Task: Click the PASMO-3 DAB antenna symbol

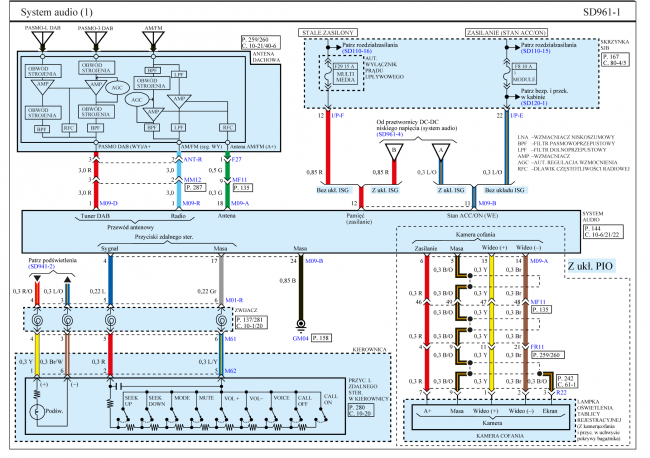Action: click(96, 41)
